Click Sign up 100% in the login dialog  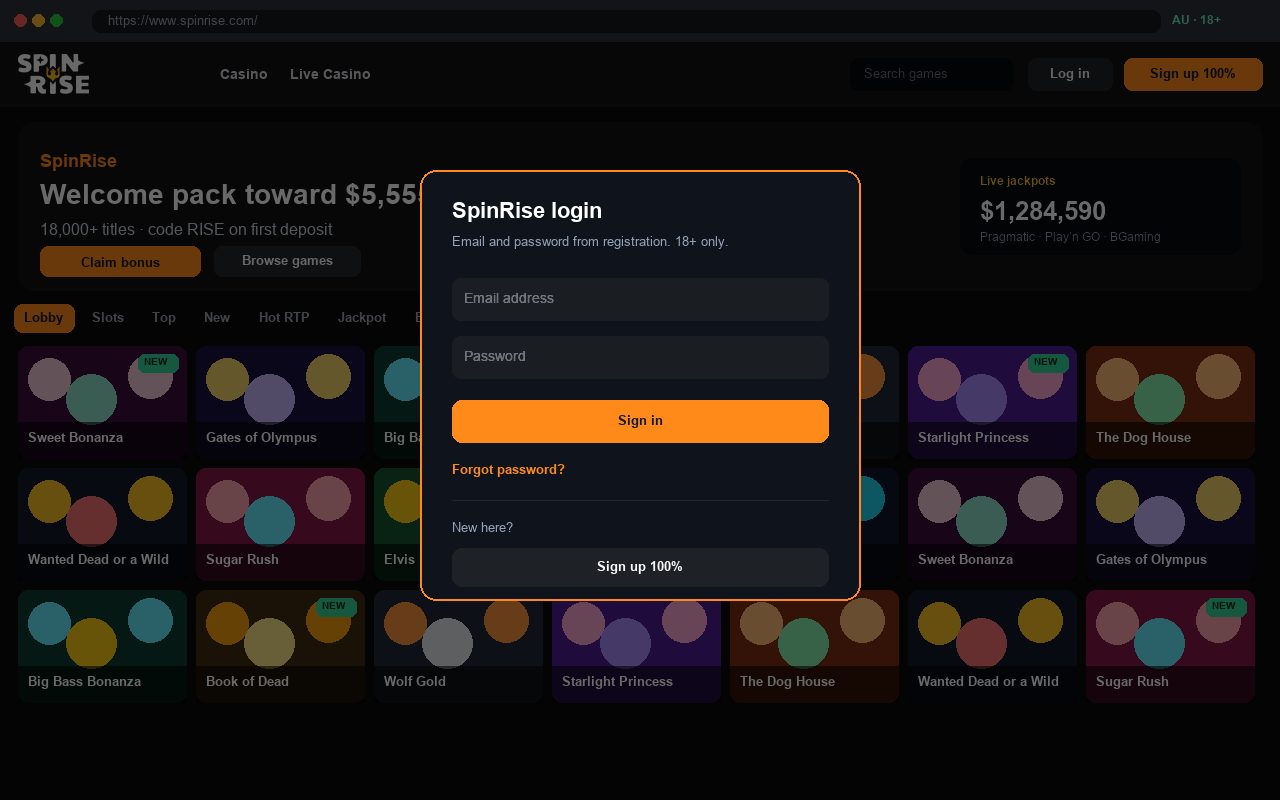[x=640, y=567]
